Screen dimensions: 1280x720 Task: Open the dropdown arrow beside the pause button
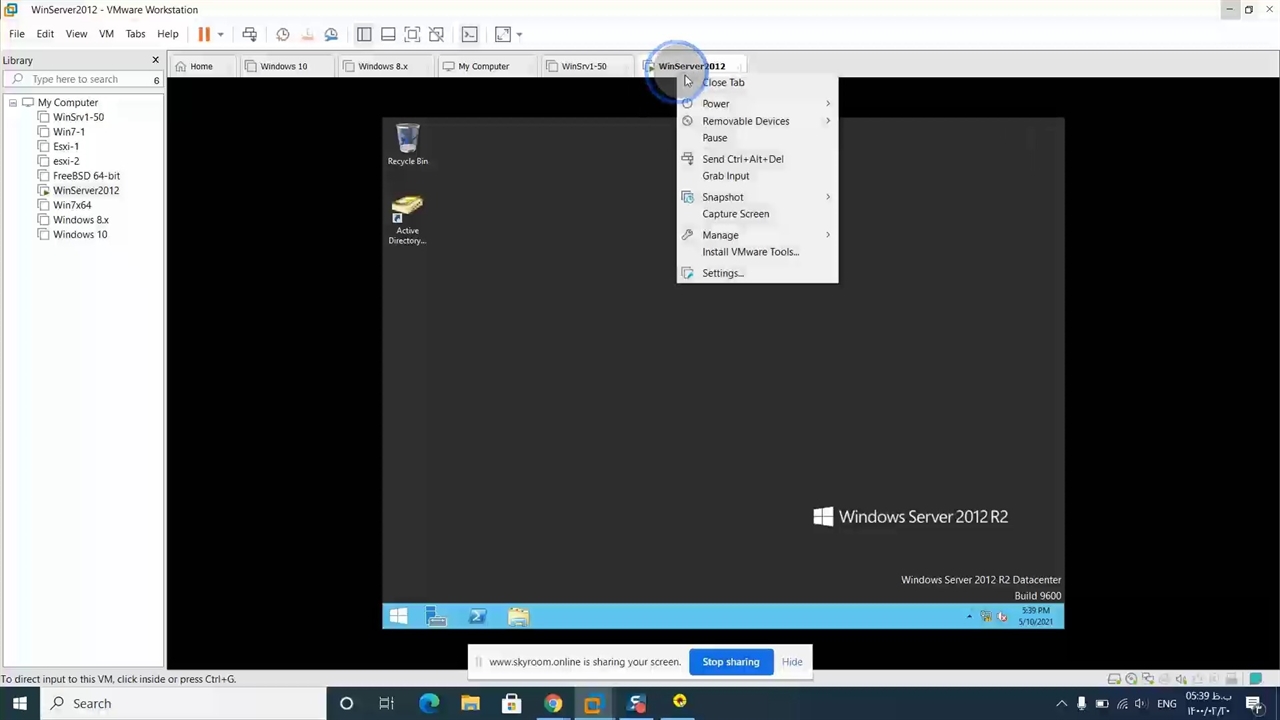[x=220, y=34]
